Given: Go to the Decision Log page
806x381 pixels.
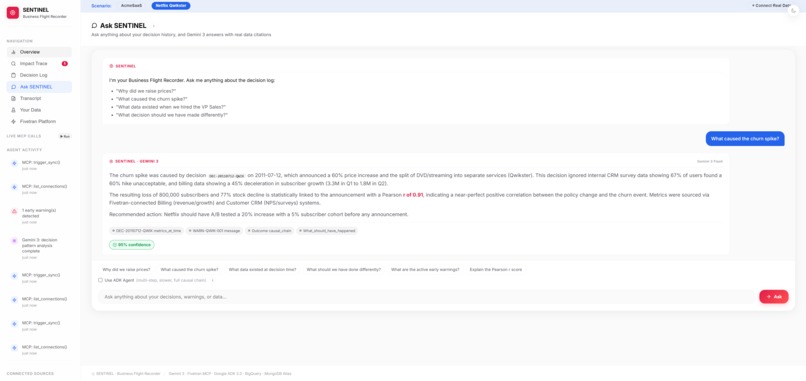Looking at the screenshot, I should (x=39, y=75).
